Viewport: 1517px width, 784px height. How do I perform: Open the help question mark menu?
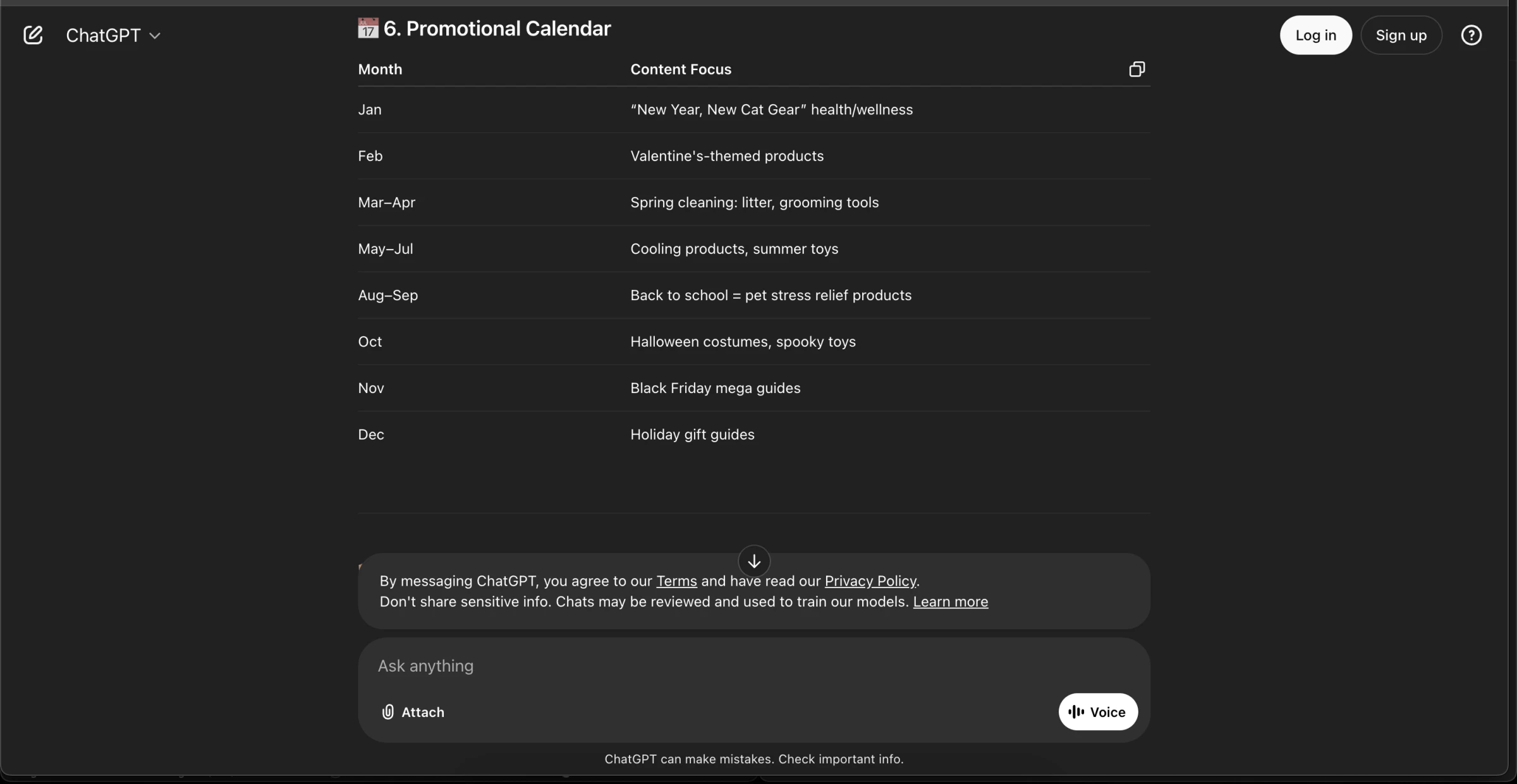(1471, 35)
